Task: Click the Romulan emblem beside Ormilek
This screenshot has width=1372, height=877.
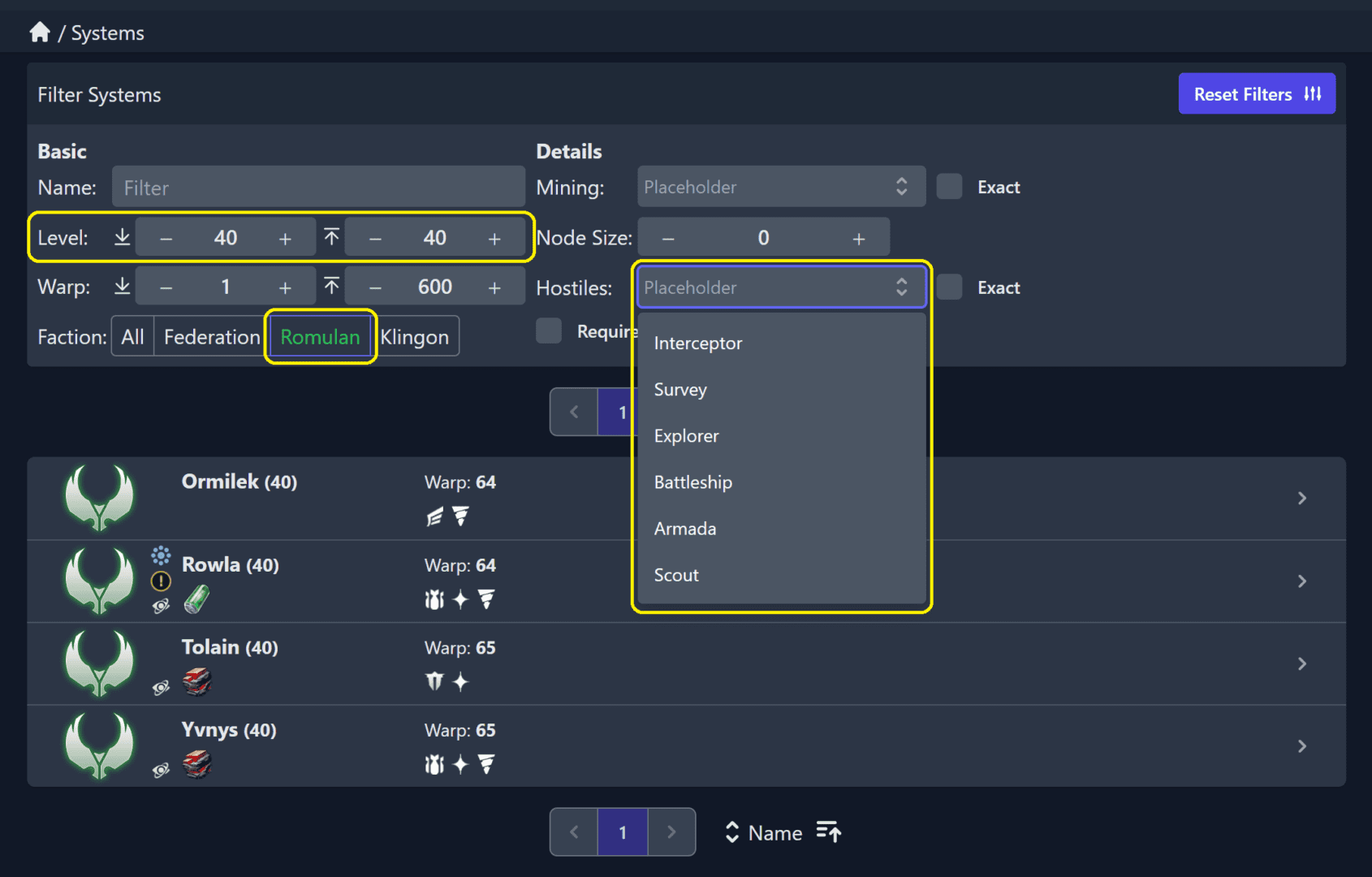Action: tap(99, 498)
